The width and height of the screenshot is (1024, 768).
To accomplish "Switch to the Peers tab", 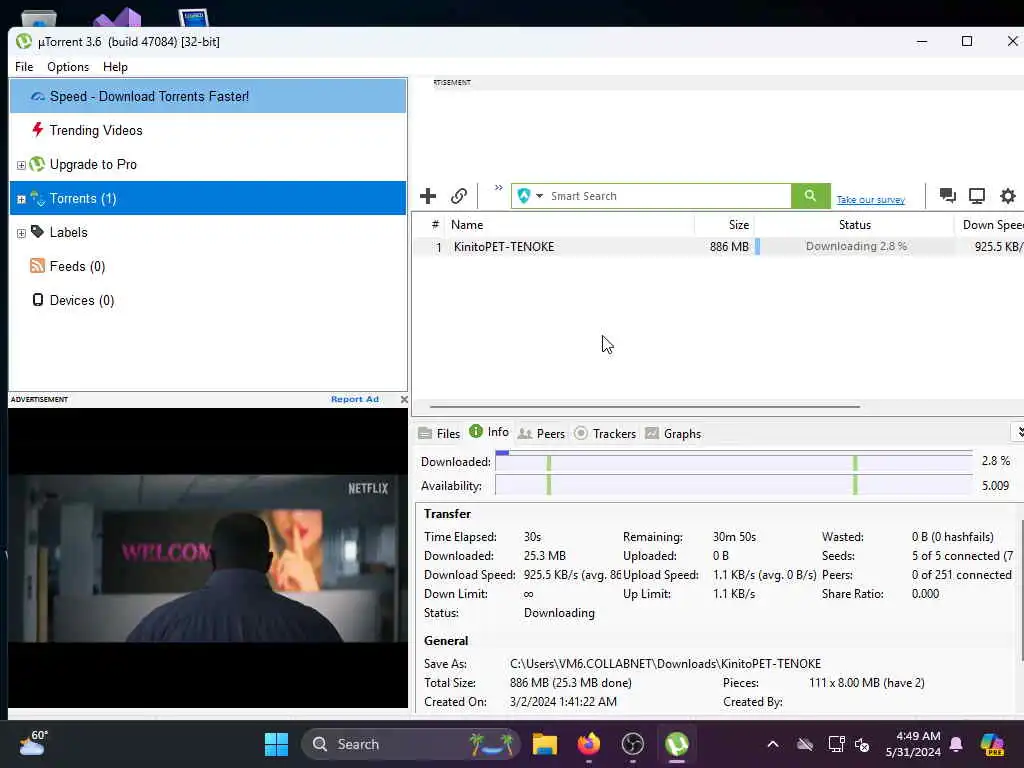I will point(541,434).
